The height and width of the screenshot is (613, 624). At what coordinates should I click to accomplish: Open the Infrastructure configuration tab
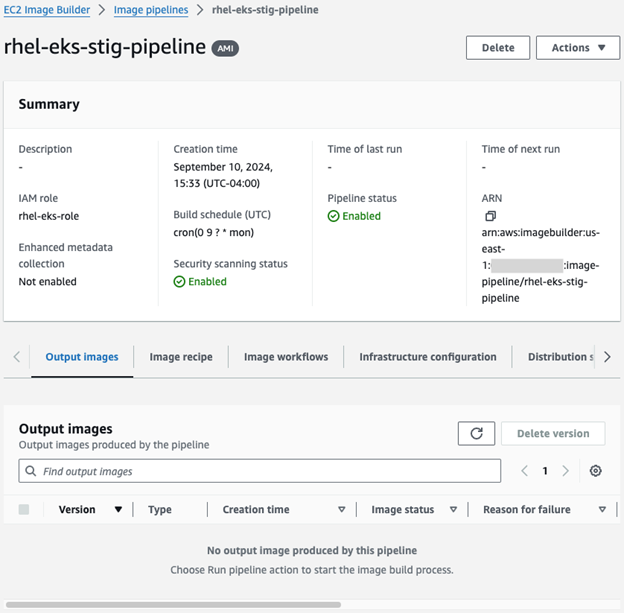428,357
